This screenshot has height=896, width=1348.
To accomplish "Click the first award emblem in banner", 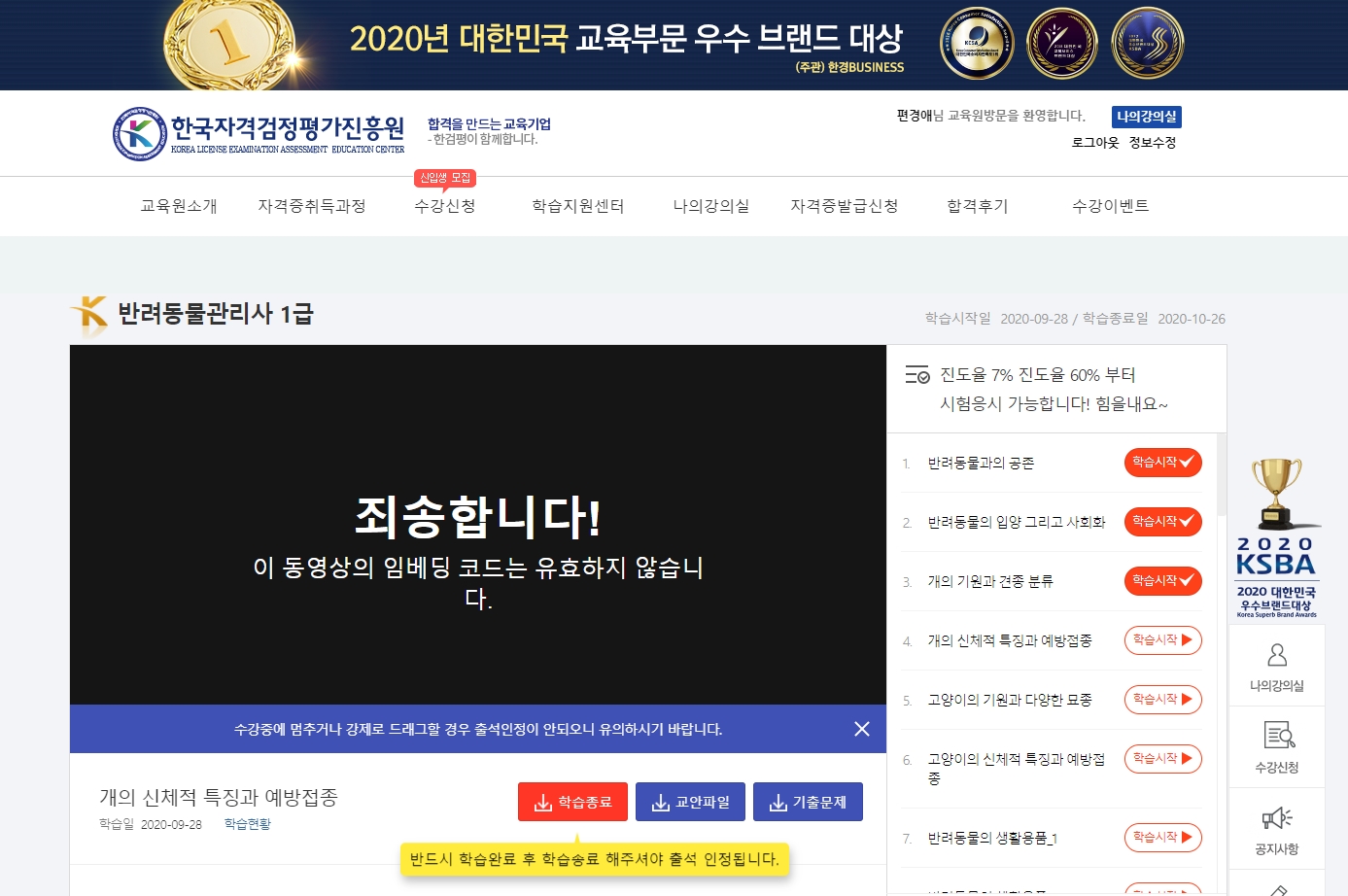I will (x=977, y=44).
